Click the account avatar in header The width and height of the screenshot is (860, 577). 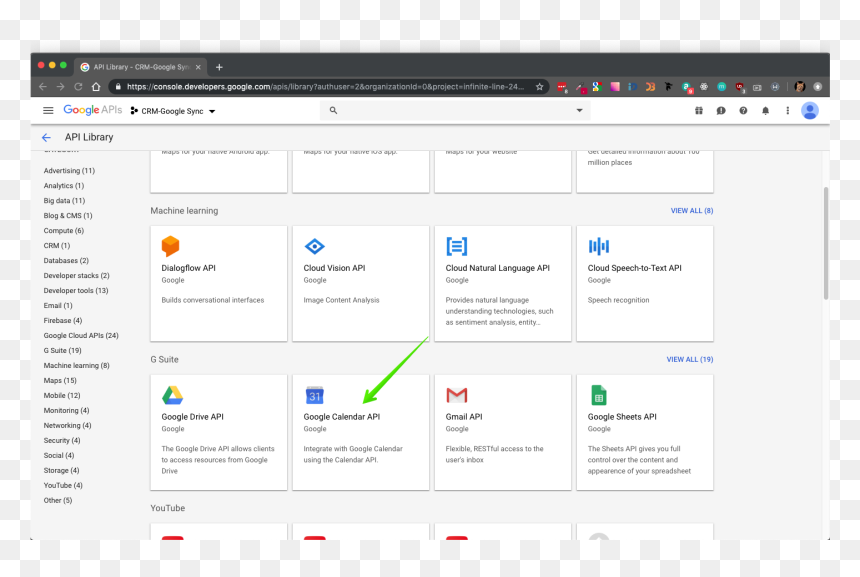coord(810,110)
